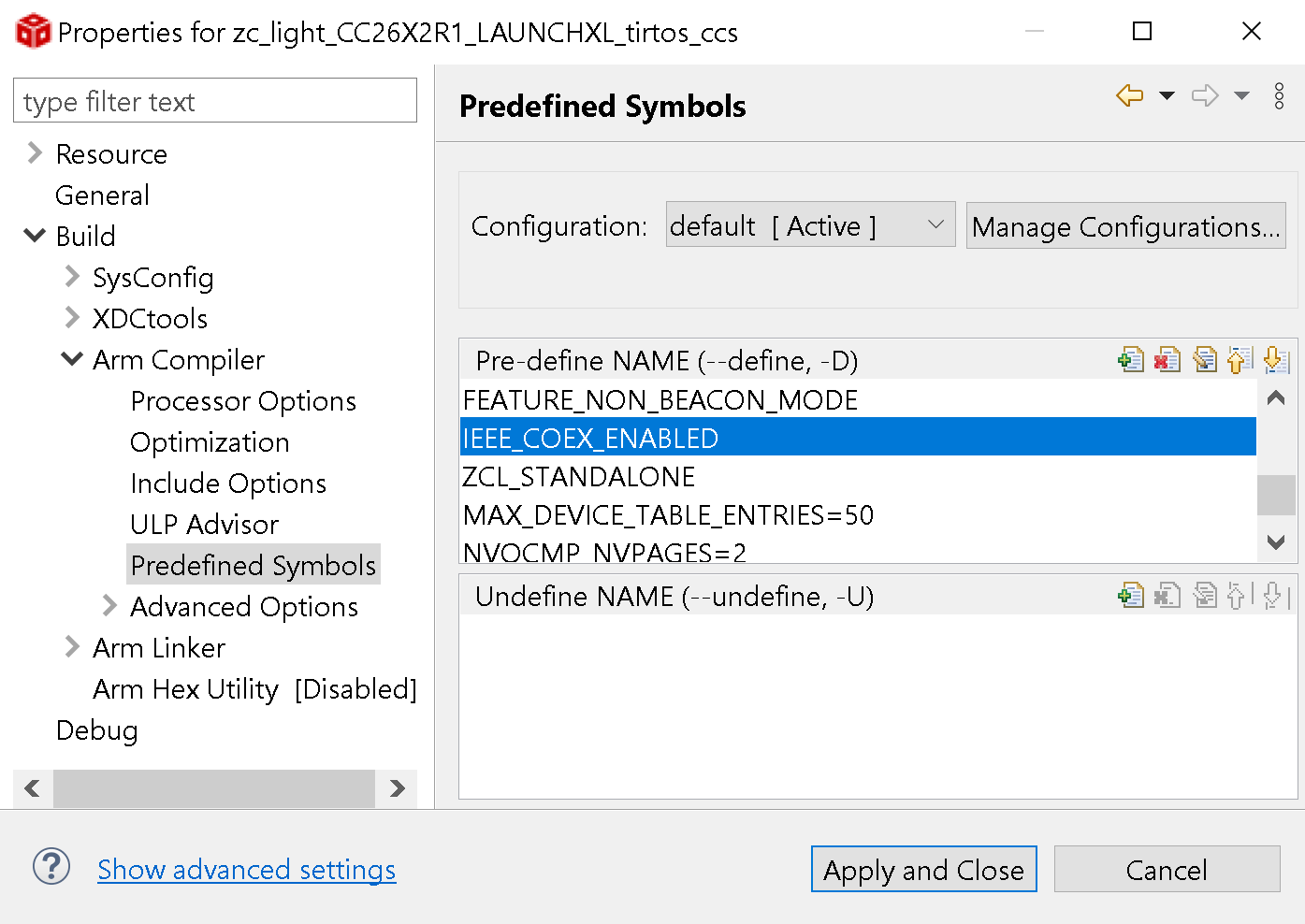
Task: Click the type filter text field
Action: [x=214, y=100]
